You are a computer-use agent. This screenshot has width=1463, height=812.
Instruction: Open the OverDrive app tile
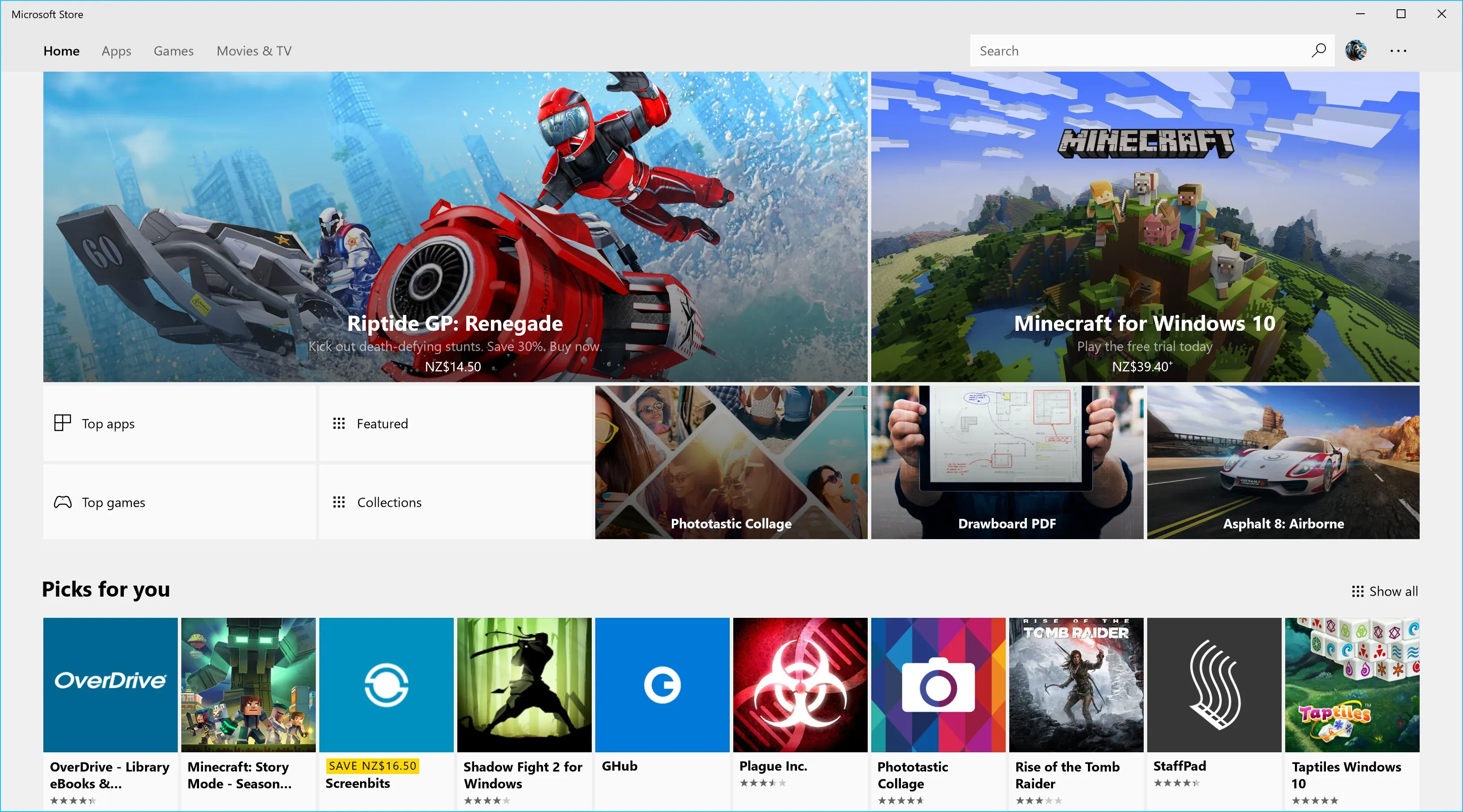coord(110,713)
